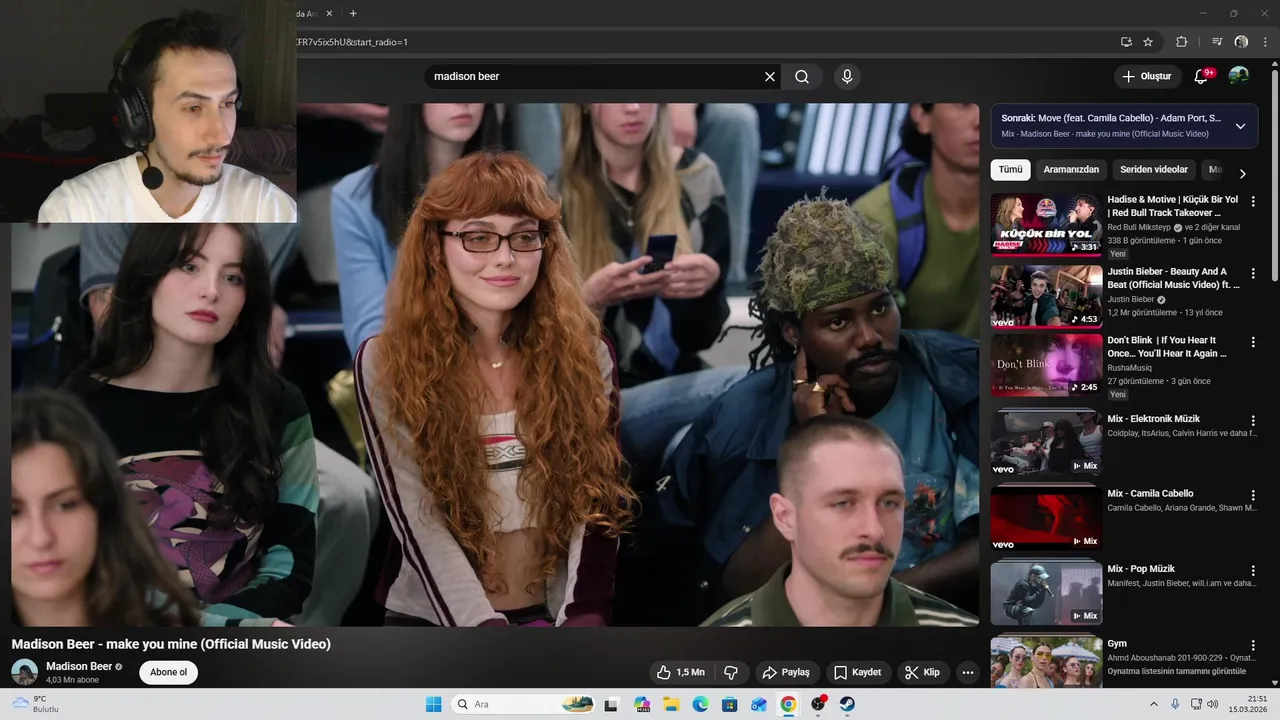Dislike the video with thumbs down

click(x=731, y=672)
